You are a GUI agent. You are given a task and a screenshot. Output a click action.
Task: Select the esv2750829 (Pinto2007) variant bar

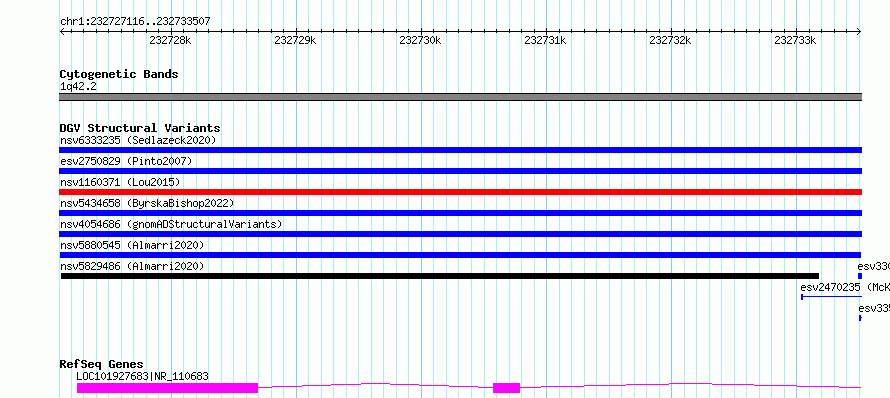pos(460,171)
